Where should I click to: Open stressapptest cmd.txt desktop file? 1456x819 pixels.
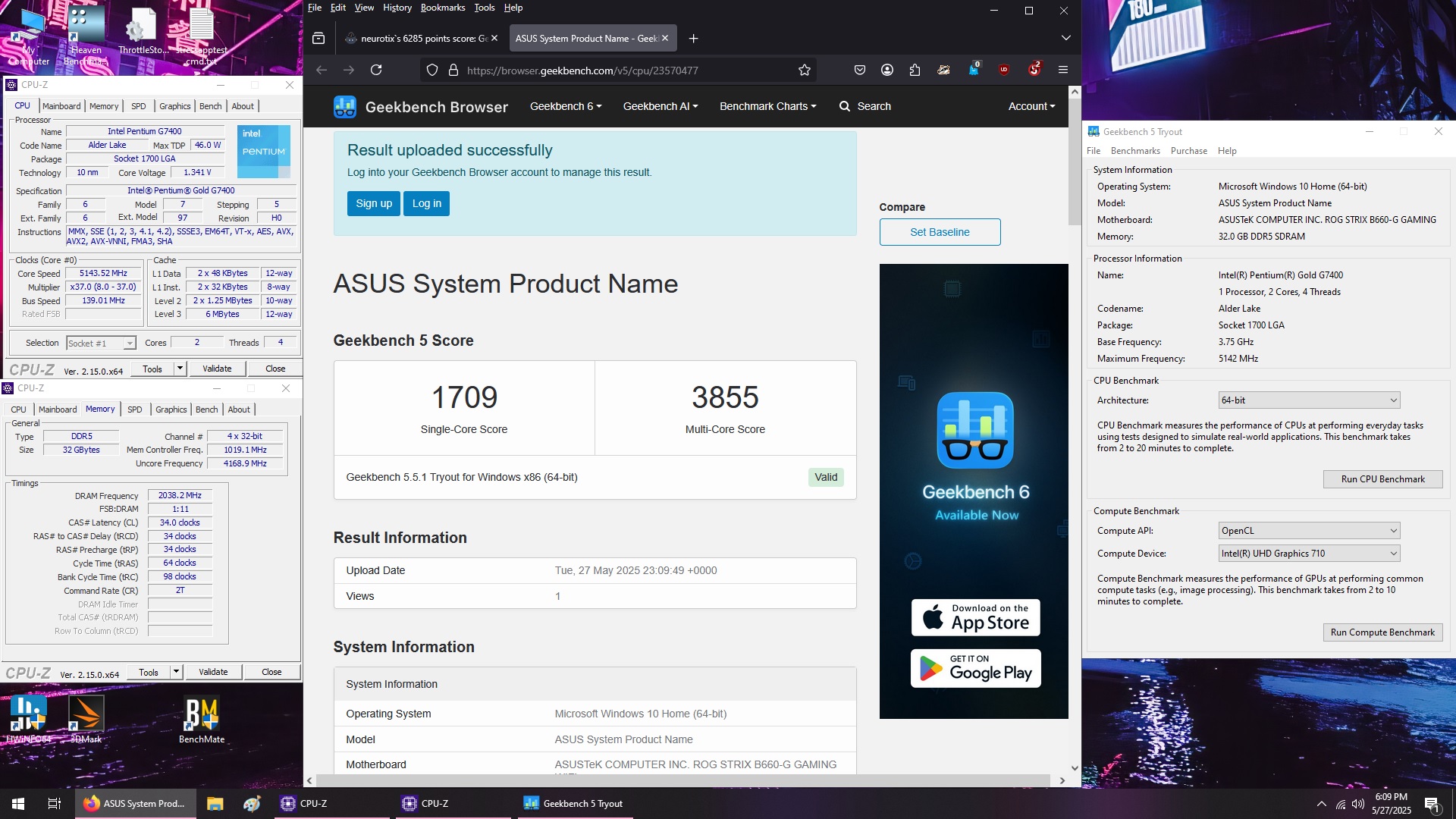click(x=202, y=36)
